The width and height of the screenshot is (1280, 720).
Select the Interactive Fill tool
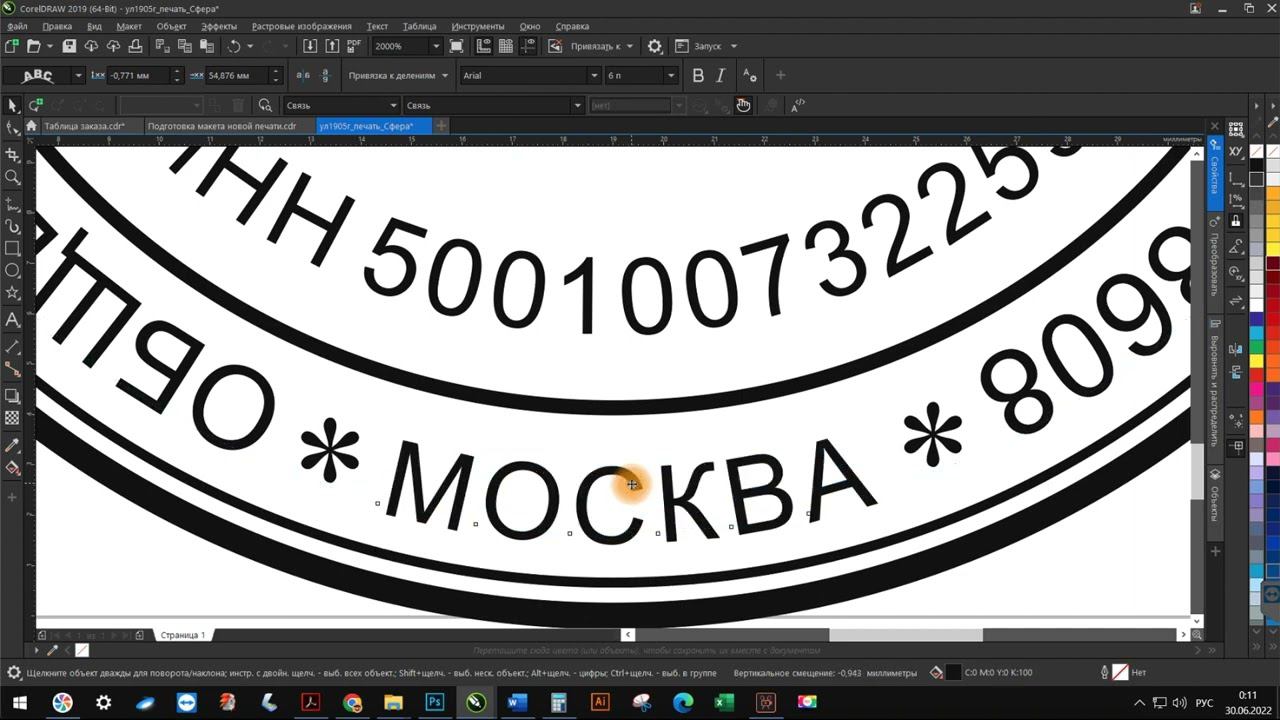pos(12,468)
